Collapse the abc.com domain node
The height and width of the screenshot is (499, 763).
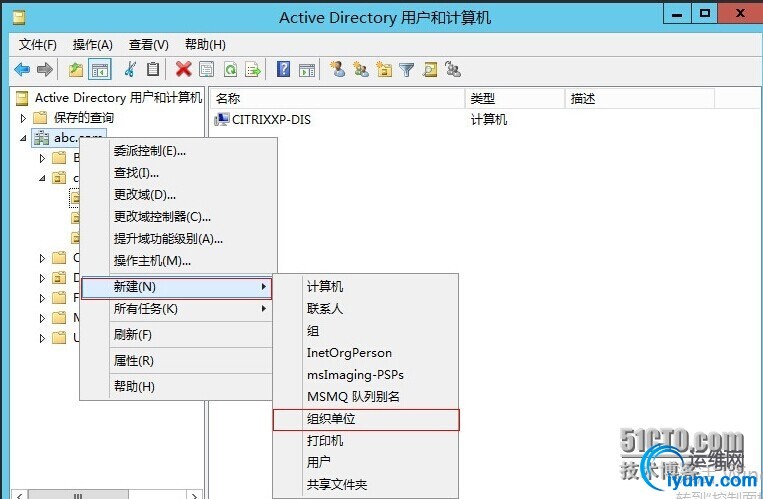click(x=23, y=138)
